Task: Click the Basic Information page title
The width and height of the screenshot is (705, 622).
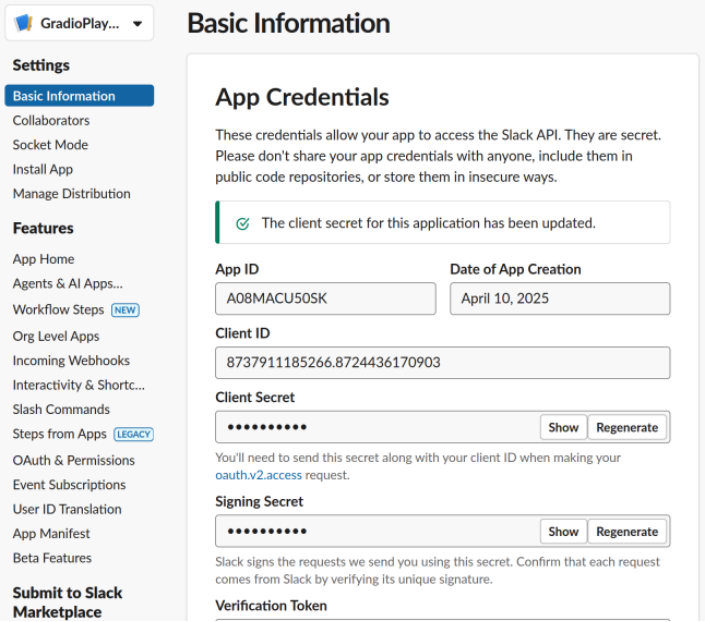Action: pos(289,23)
